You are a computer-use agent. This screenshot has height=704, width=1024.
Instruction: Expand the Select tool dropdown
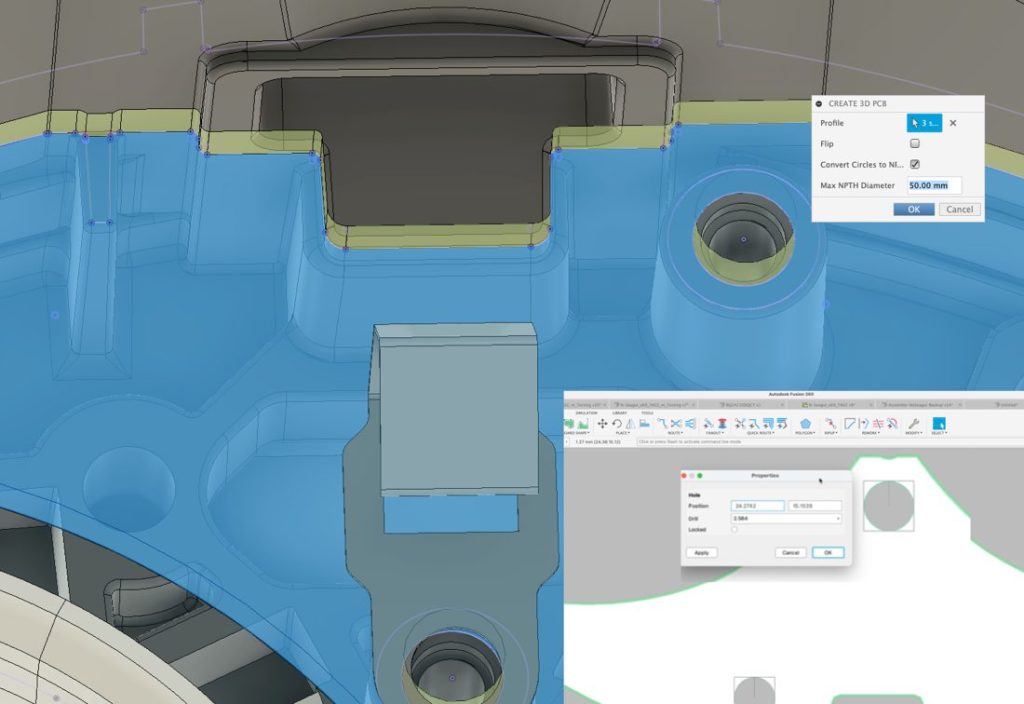(x=944, y=431)
